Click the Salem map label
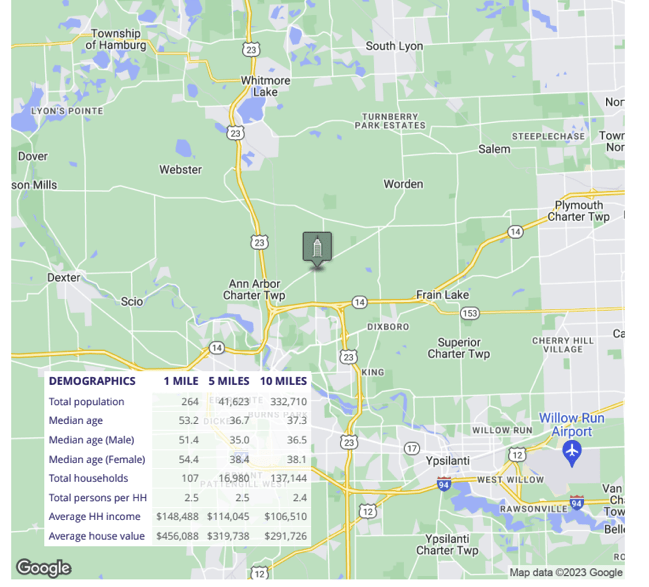The height and width of the screenshot is (587, 649). pyautogui.click(x=494, y=149)
